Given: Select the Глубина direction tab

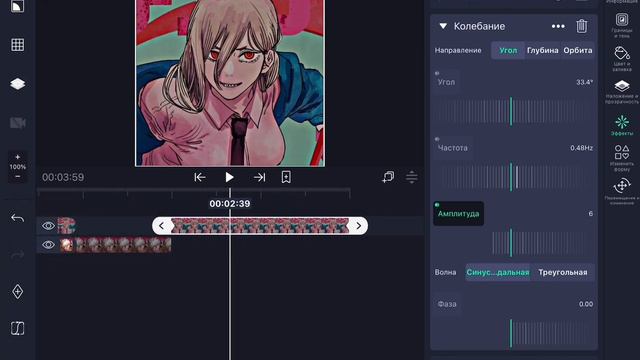Looking at the screenshot, I should pos(542,50).
